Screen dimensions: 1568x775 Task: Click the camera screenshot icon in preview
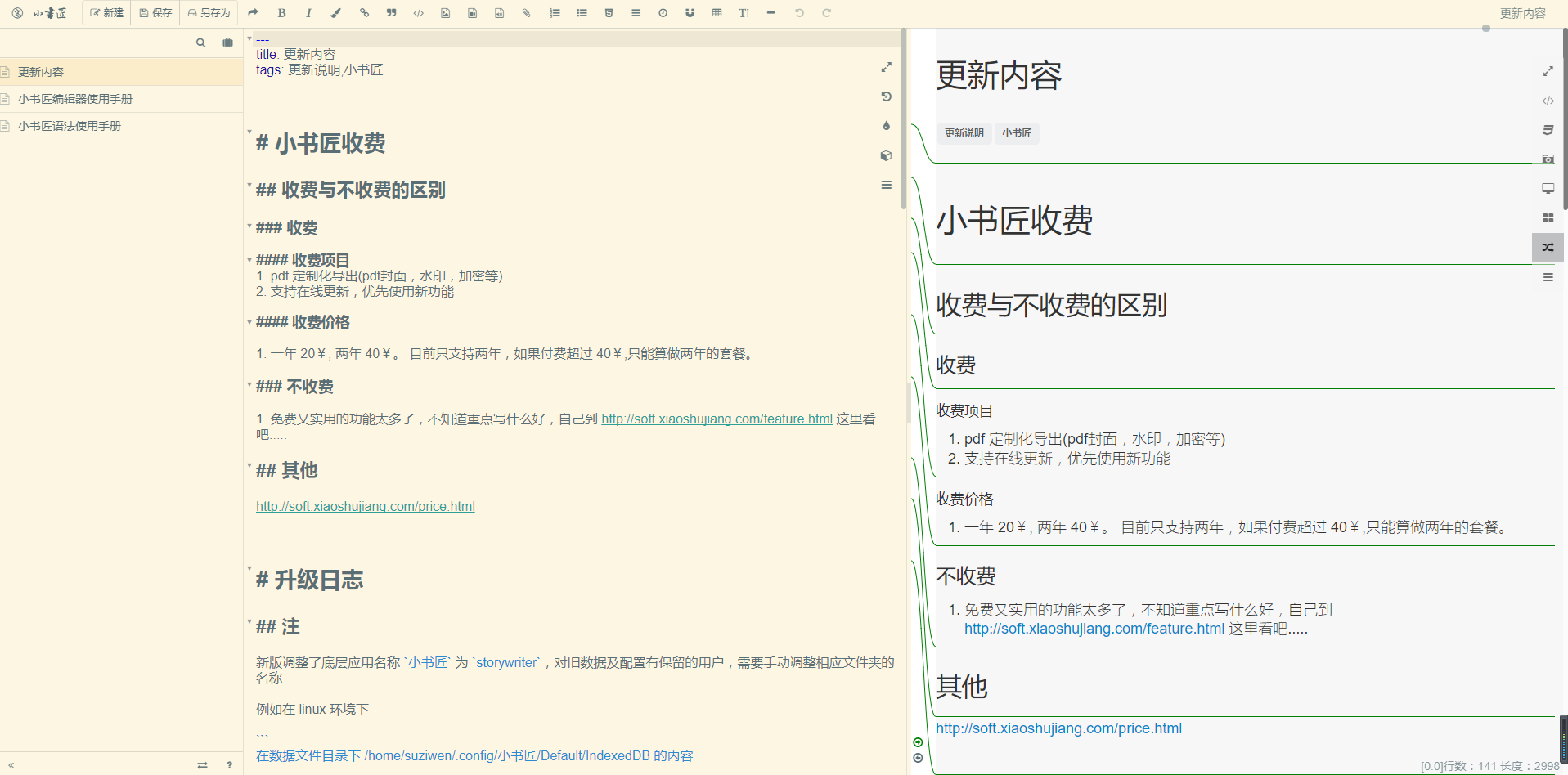pos(1548,159)
